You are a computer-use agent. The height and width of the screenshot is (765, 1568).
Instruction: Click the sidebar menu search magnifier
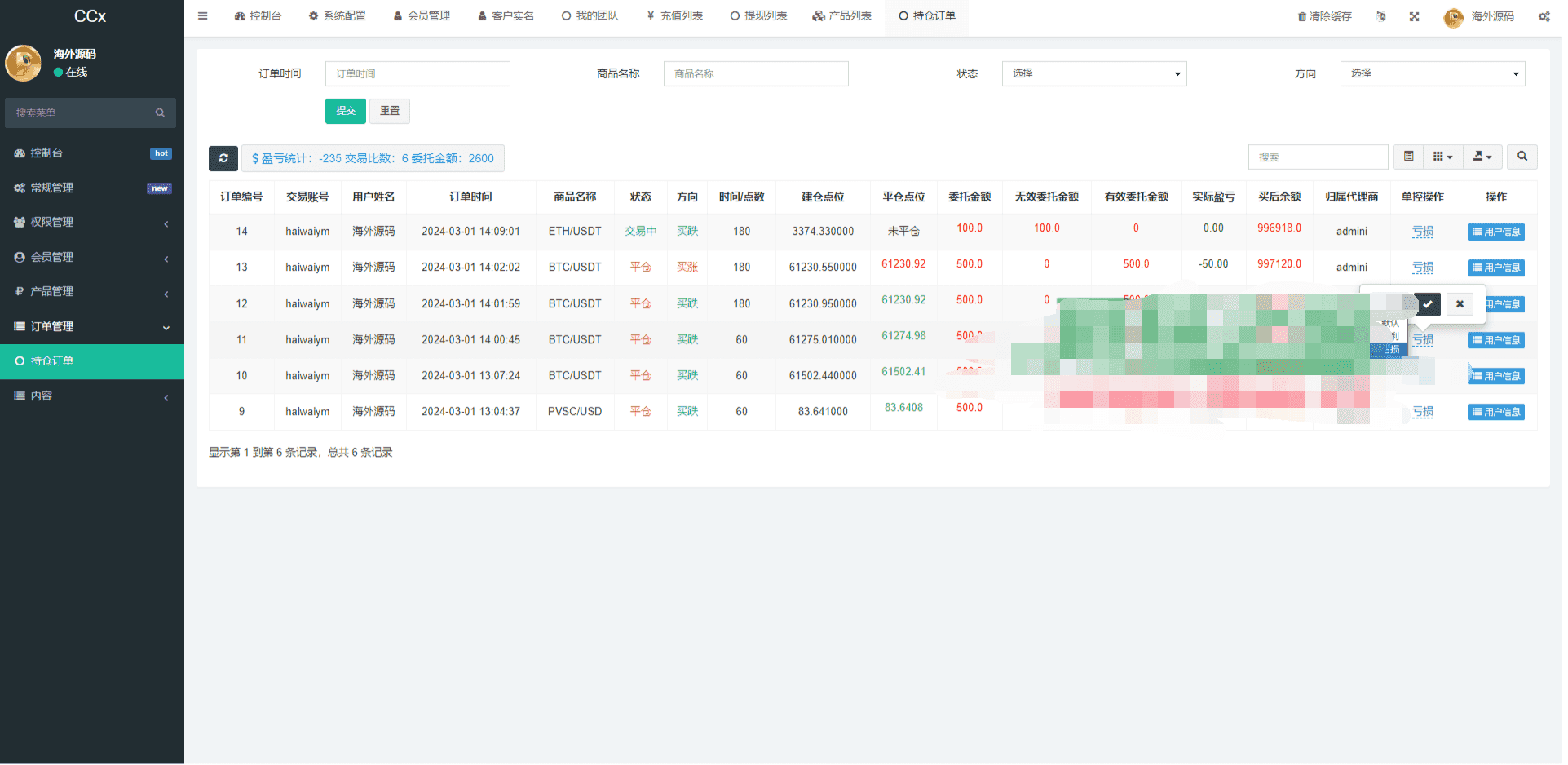(160, 113)
